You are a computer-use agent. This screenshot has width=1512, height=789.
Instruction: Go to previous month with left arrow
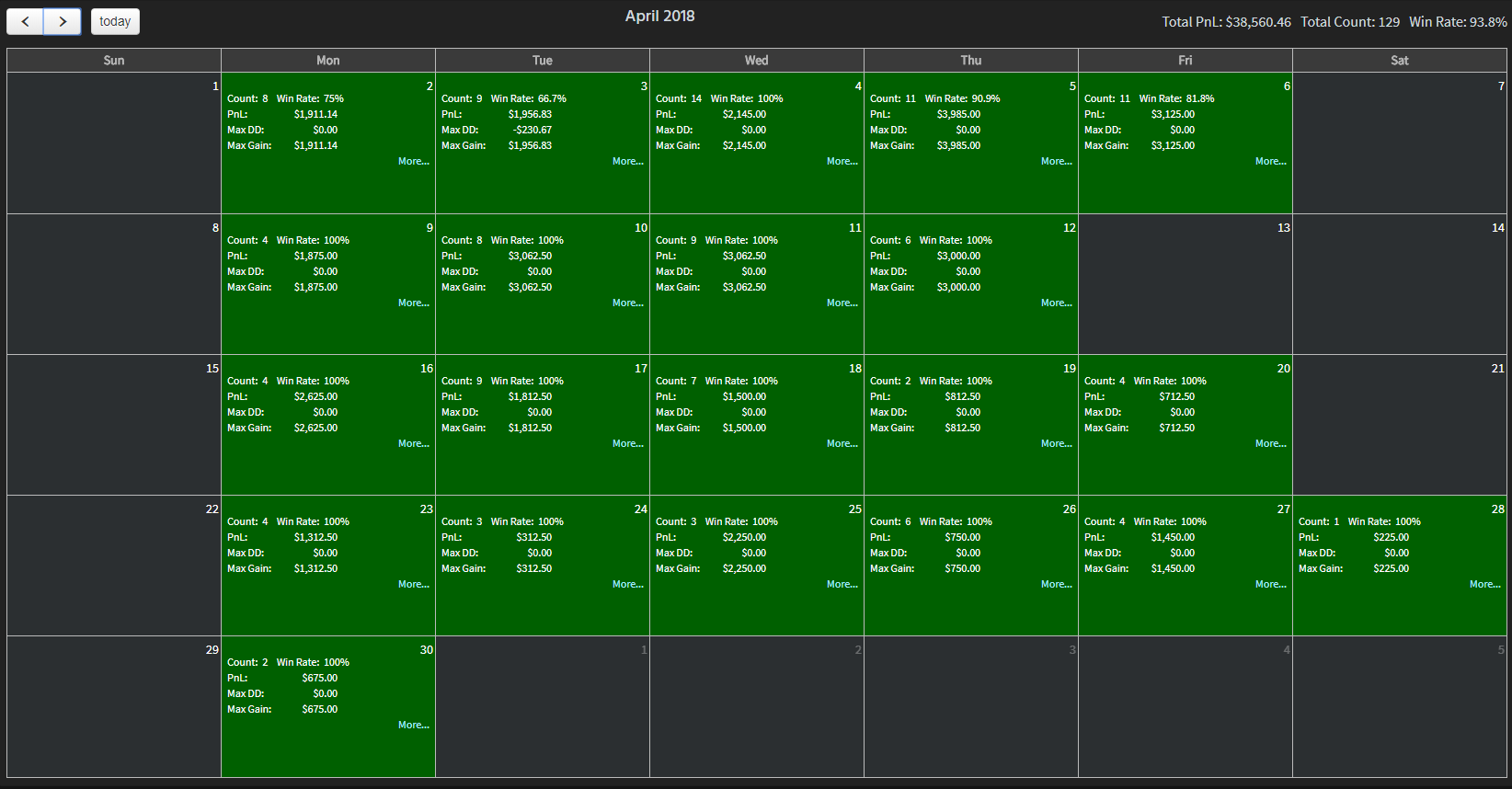pos(25,21)
